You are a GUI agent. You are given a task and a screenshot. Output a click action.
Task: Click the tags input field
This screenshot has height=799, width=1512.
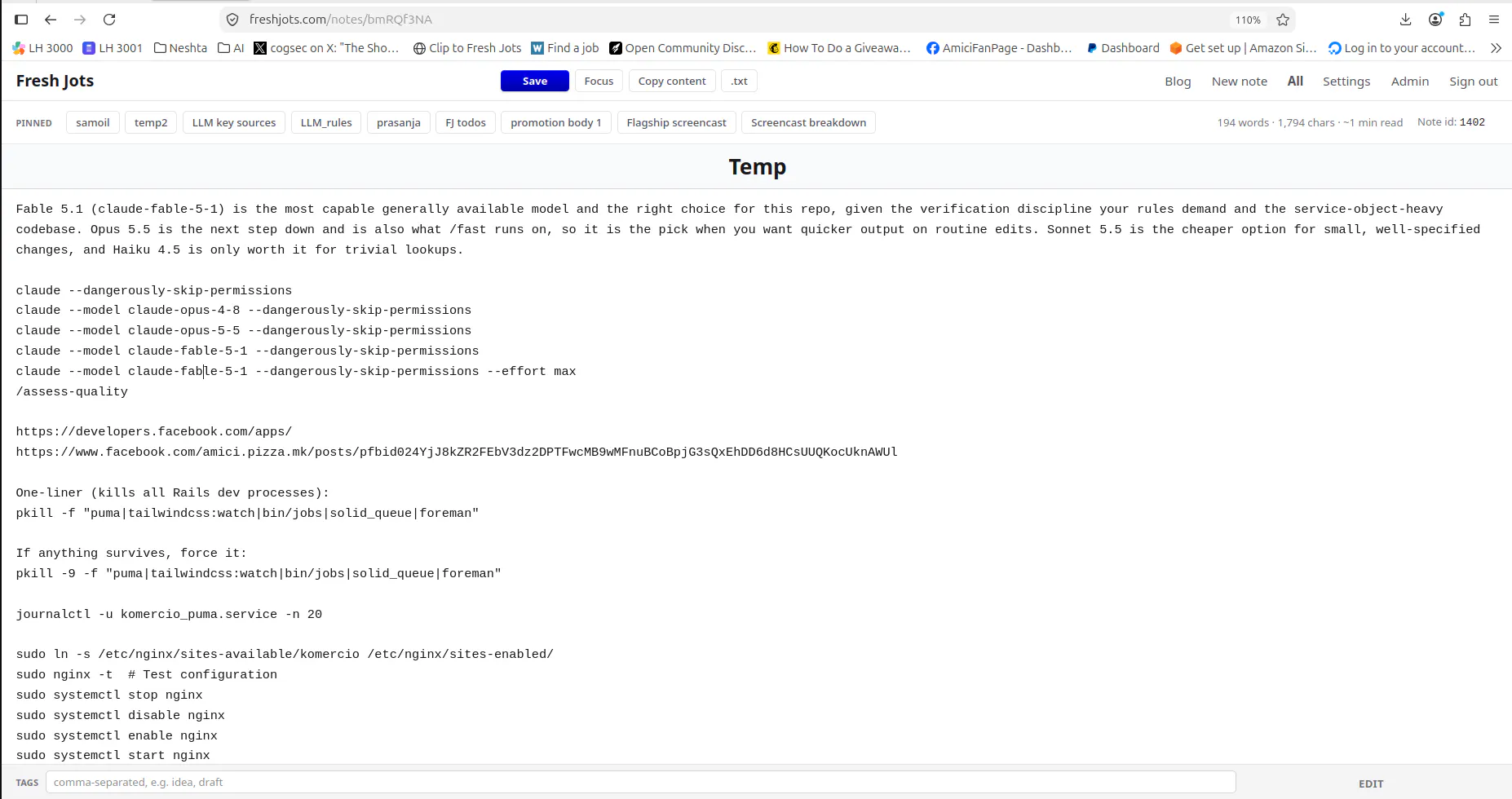[641, 782]
